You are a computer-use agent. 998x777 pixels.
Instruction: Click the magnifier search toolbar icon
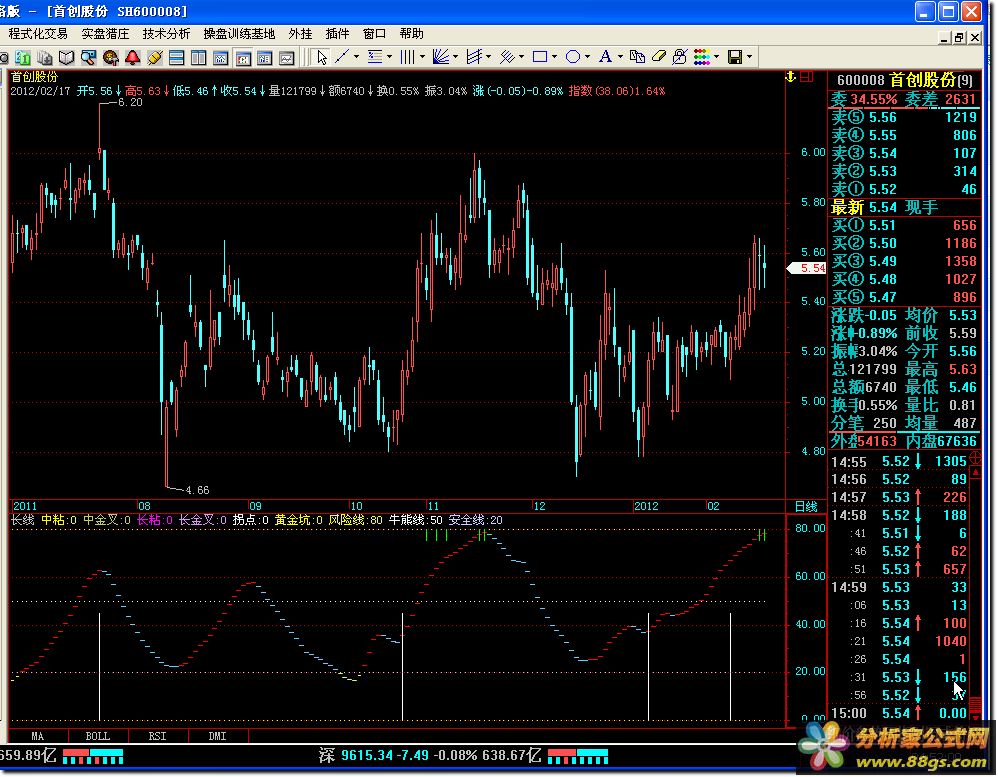click(x=88, y=58)
